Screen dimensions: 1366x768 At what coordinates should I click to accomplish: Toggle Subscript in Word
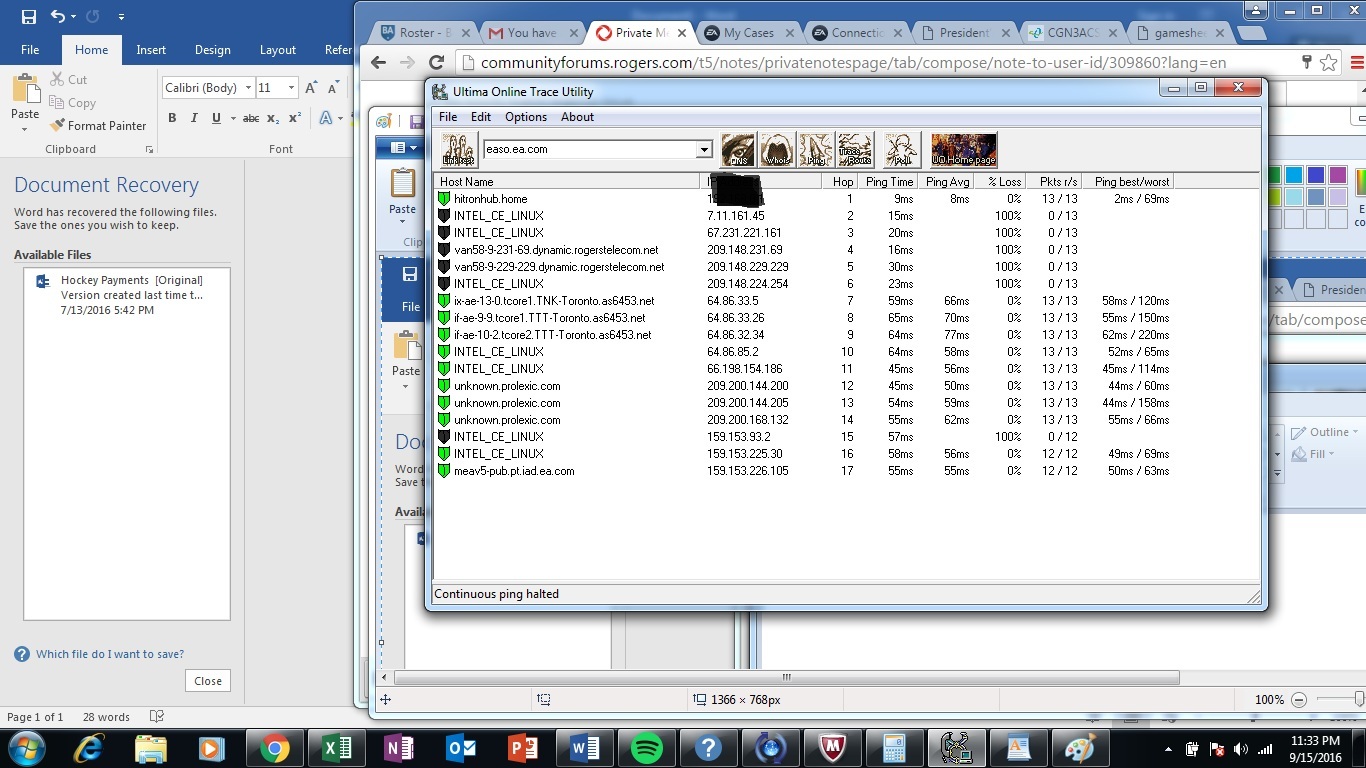274,118
